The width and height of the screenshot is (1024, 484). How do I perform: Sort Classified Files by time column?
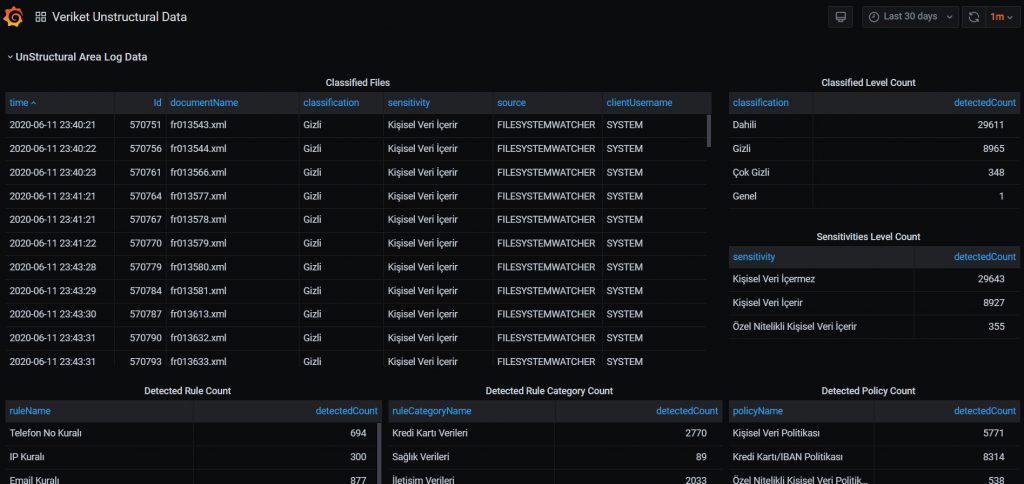23,103
